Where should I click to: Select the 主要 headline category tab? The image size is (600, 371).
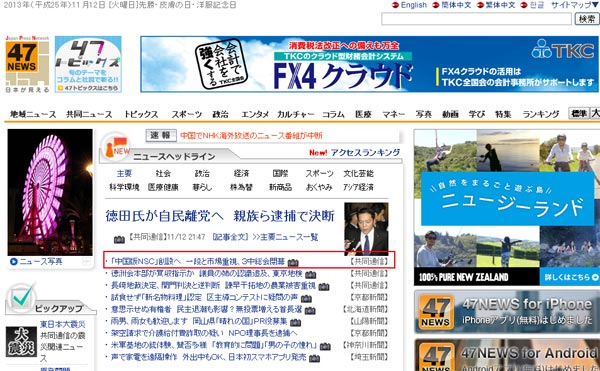pos(124,173)
